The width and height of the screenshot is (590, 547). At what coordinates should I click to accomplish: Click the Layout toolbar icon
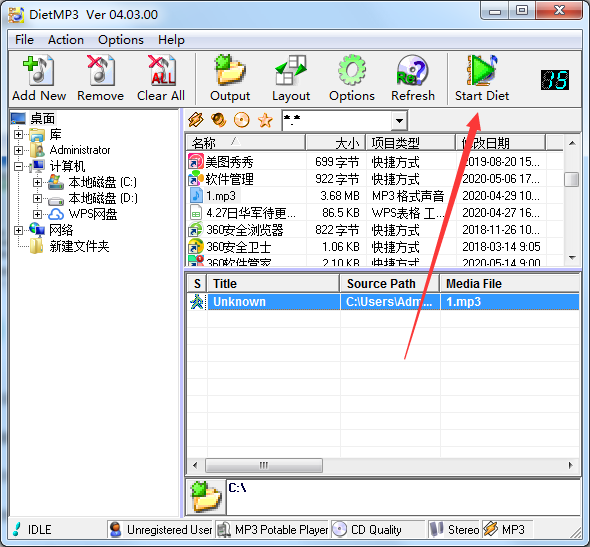tap(291, 70)
